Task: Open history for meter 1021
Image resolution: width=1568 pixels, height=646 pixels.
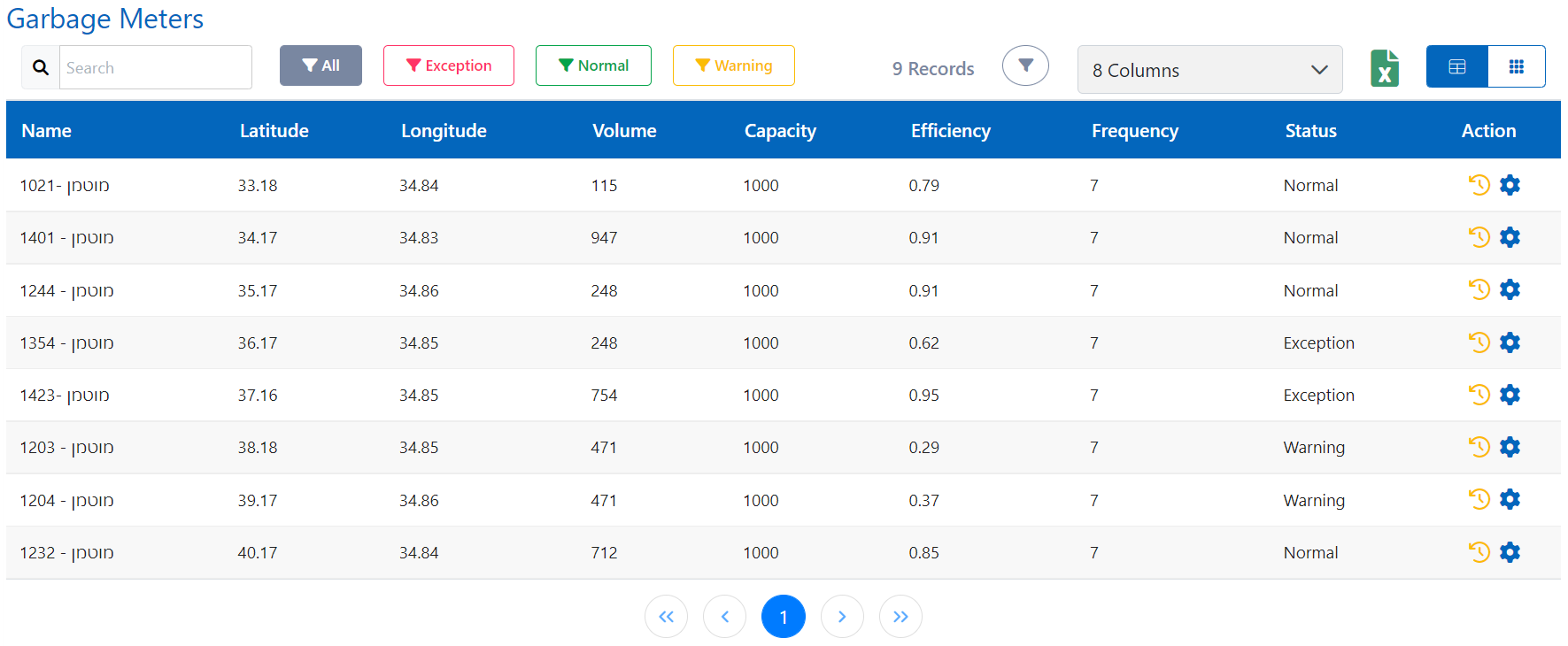Action: coord(1479,185)
